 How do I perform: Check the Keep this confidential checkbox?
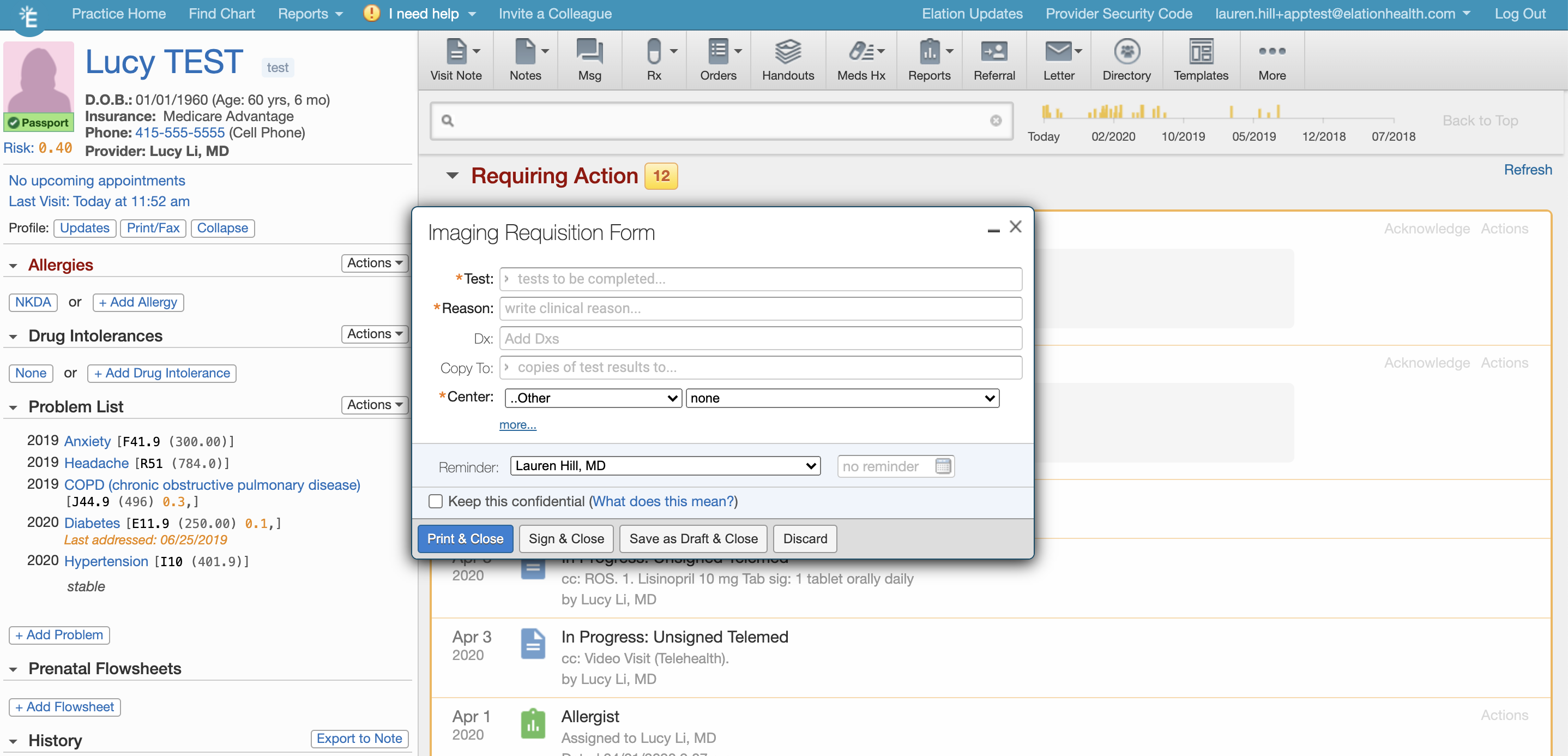[435, 501]
